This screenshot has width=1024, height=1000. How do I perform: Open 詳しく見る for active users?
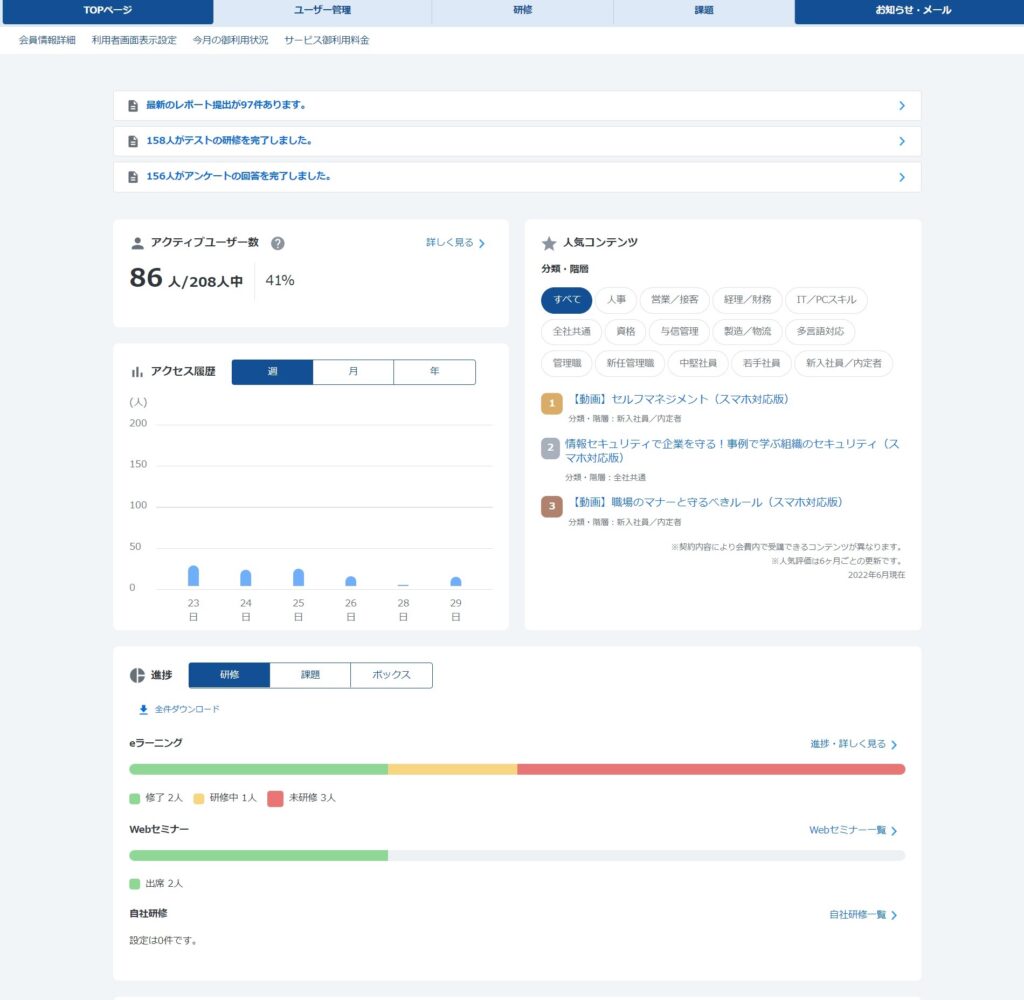[455, 243]
